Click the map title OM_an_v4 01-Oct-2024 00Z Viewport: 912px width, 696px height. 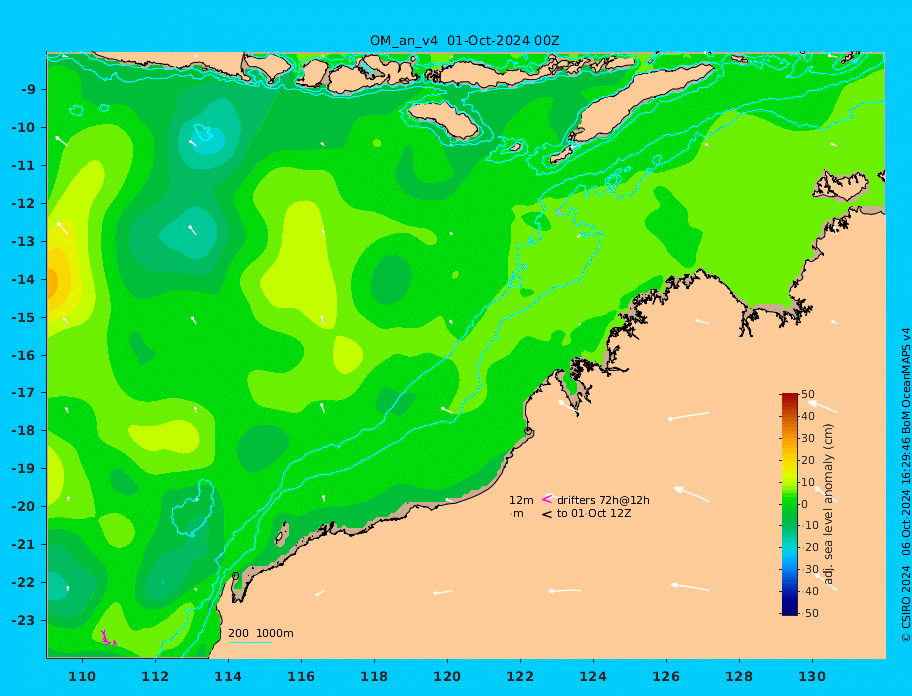pos(465,41)
